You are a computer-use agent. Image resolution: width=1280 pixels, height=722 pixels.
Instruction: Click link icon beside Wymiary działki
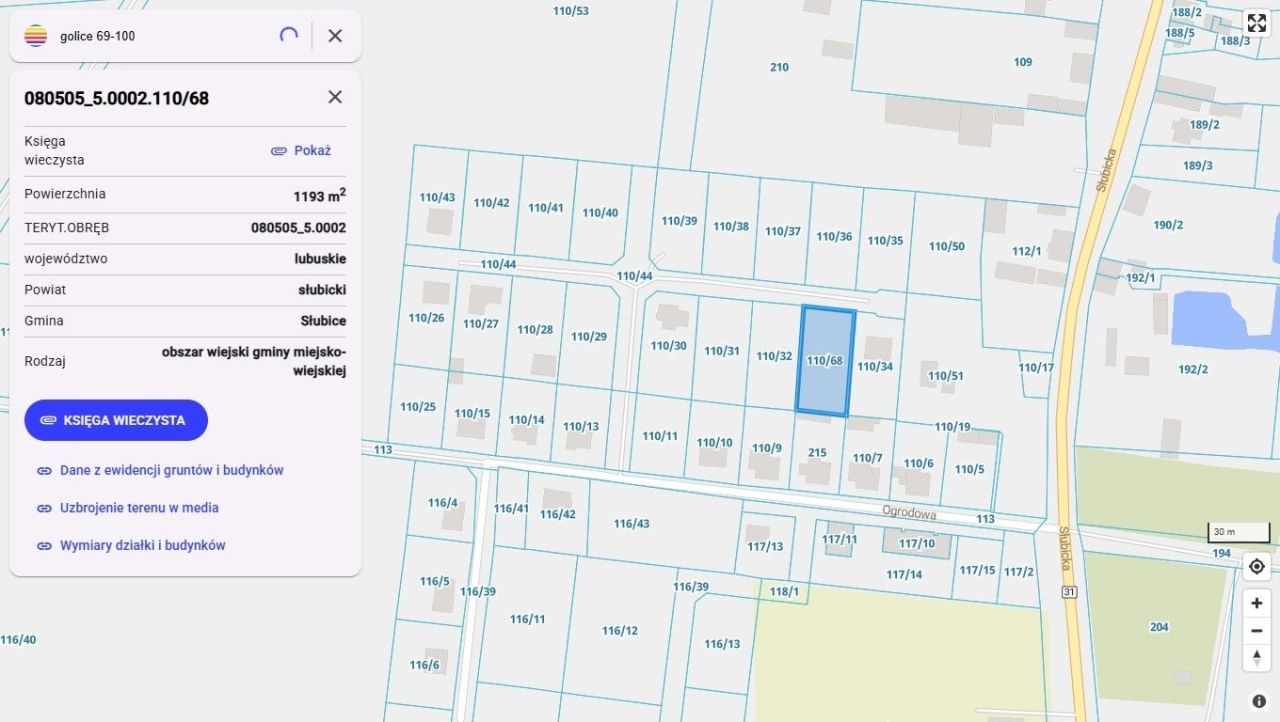[44, 546]
